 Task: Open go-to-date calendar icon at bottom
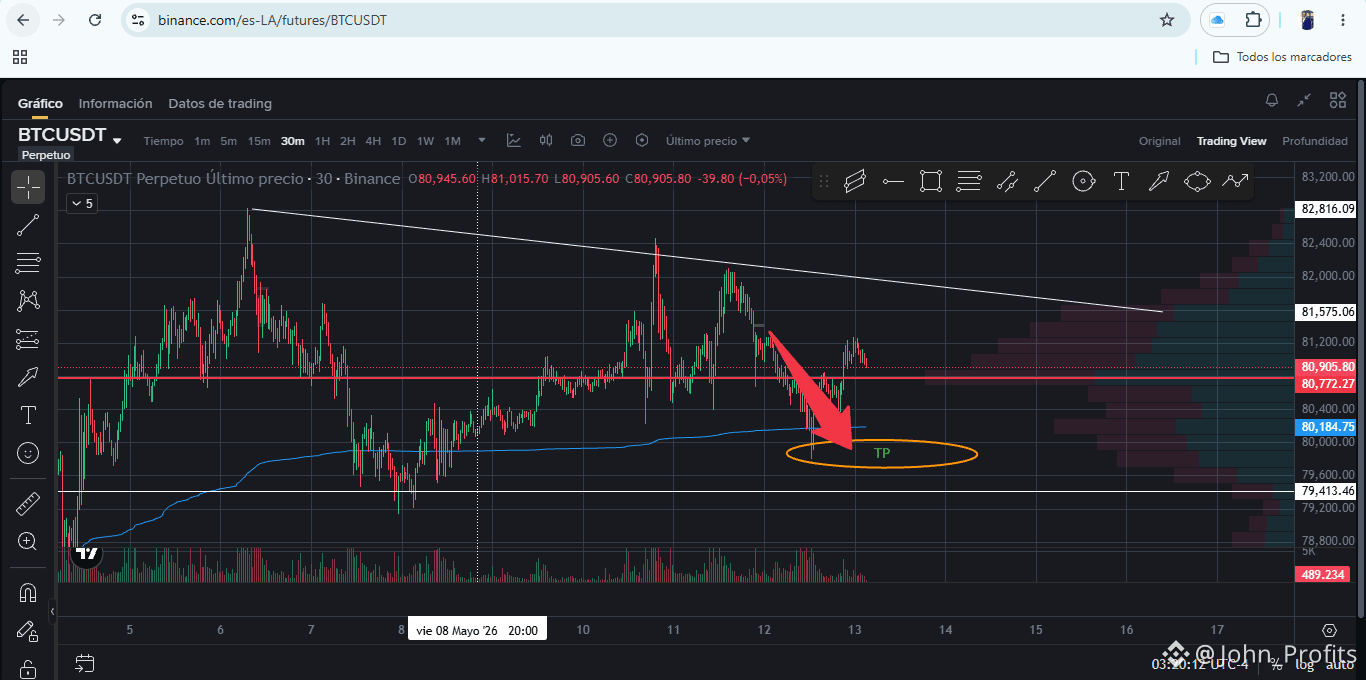point(85,662)
